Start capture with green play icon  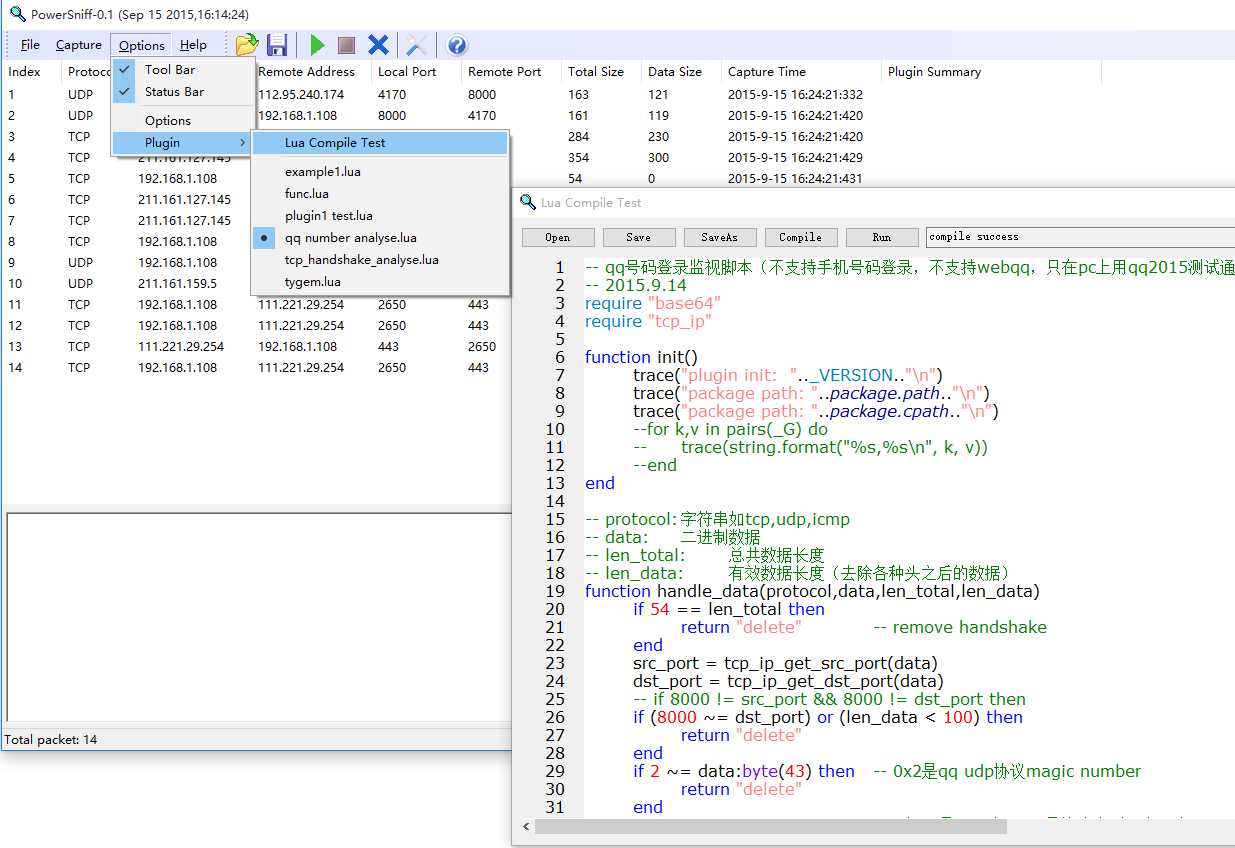318,45
